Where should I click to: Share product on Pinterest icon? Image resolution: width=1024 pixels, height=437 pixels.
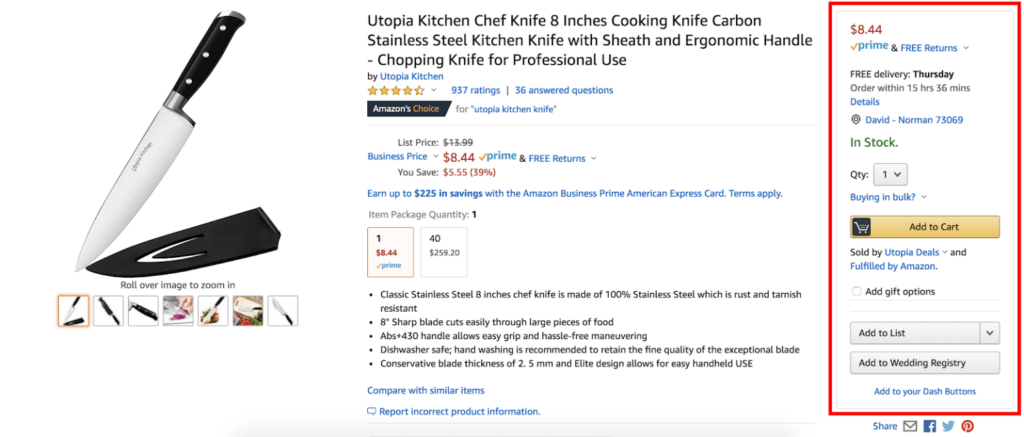pyautogui.click(x=967, y=427)
